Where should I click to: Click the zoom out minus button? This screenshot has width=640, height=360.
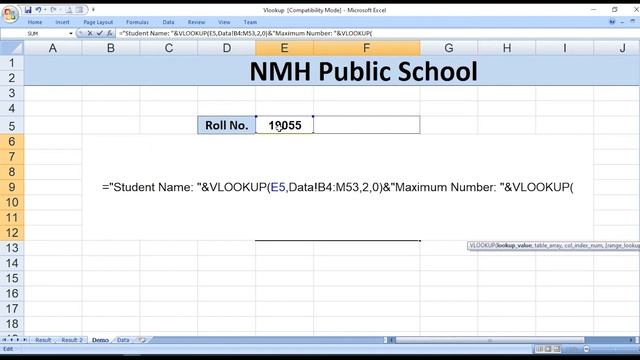[587, 349]
